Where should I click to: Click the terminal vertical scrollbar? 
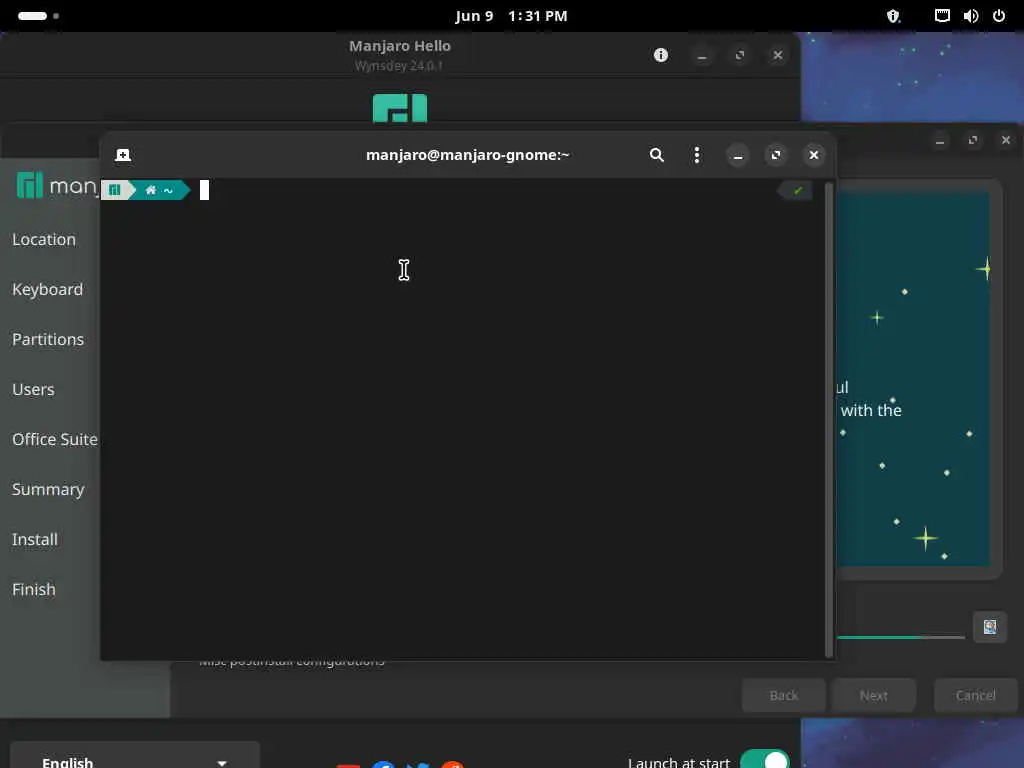[x=829, y=420]
